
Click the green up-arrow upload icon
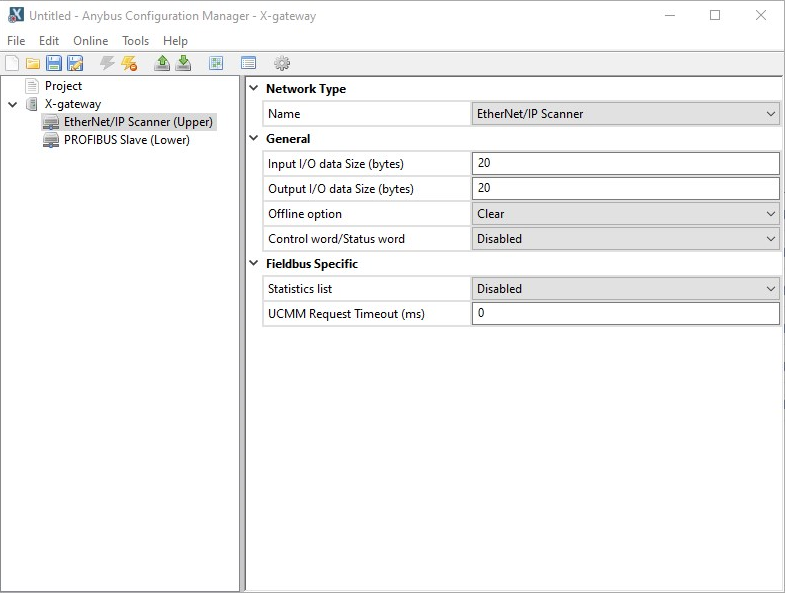pos(162,63)
